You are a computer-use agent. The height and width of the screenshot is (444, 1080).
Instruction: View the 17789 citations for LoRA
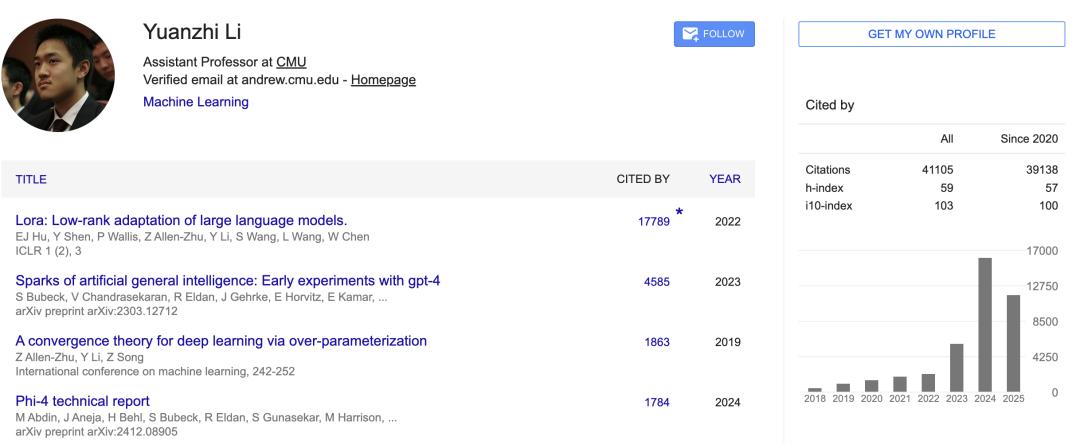(654, 221)
